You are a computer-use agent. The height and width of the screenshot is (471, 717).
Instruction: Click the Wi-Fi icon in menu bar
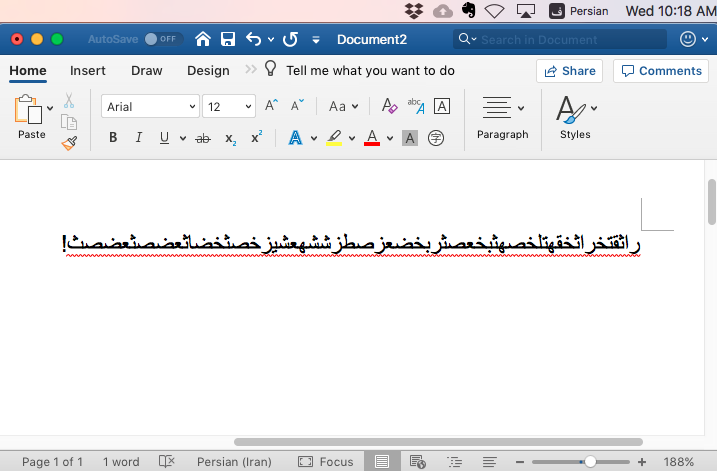pos(494,11)
